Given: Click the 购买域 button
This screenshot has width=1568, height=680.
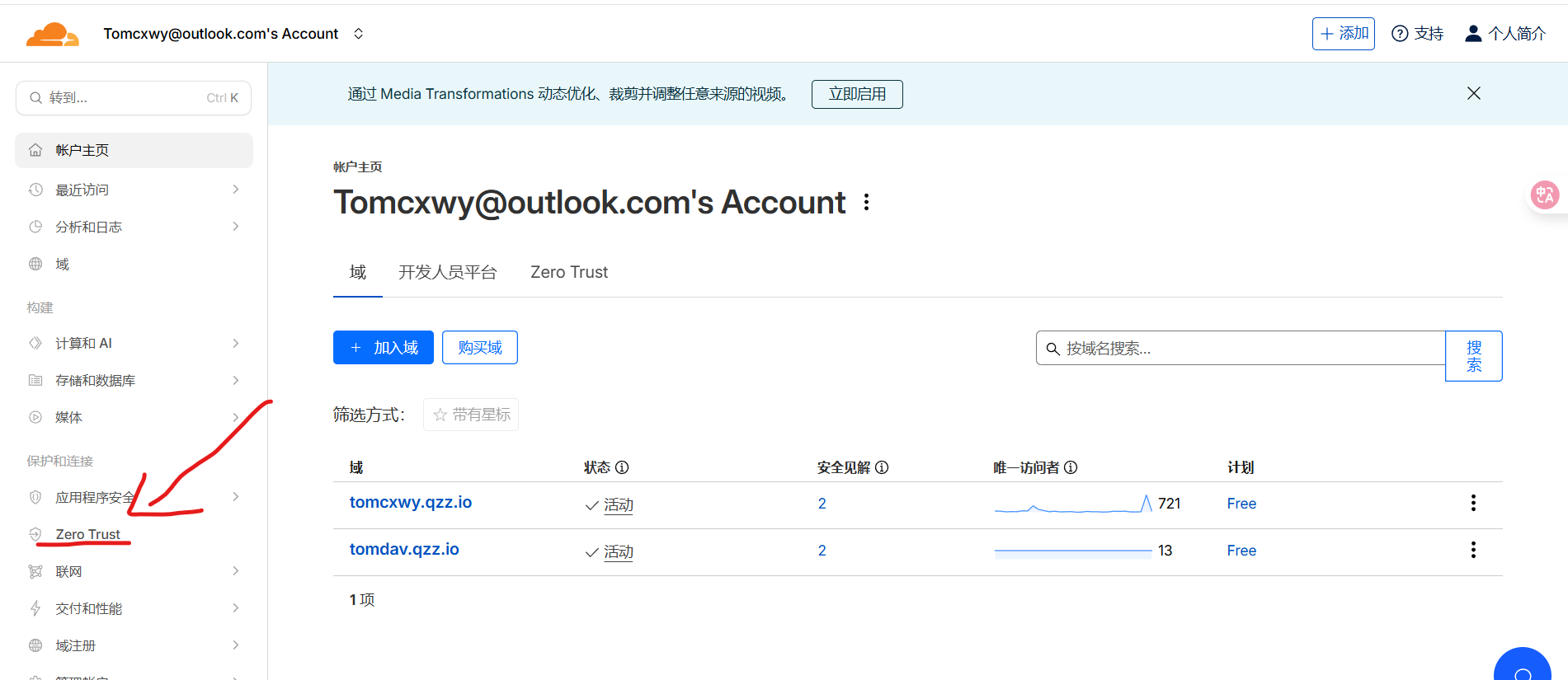Looking at the screenshot, I should 480,348.
